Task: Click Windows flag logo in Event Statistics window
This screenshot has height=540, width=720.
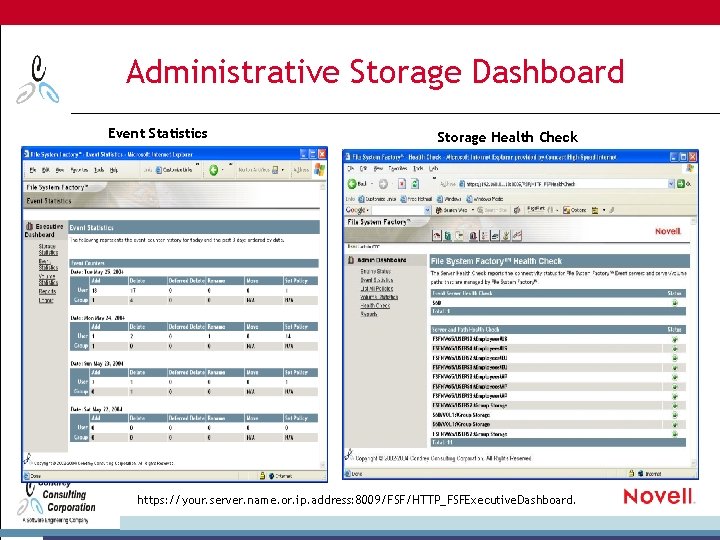Action: pos(320,170)
